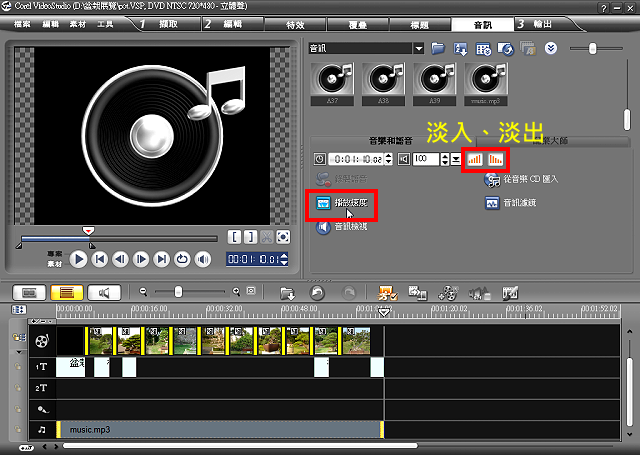This screenshot has height=455, width=640.
Task: Expand the library with double-chevron button
Action: 551,48
